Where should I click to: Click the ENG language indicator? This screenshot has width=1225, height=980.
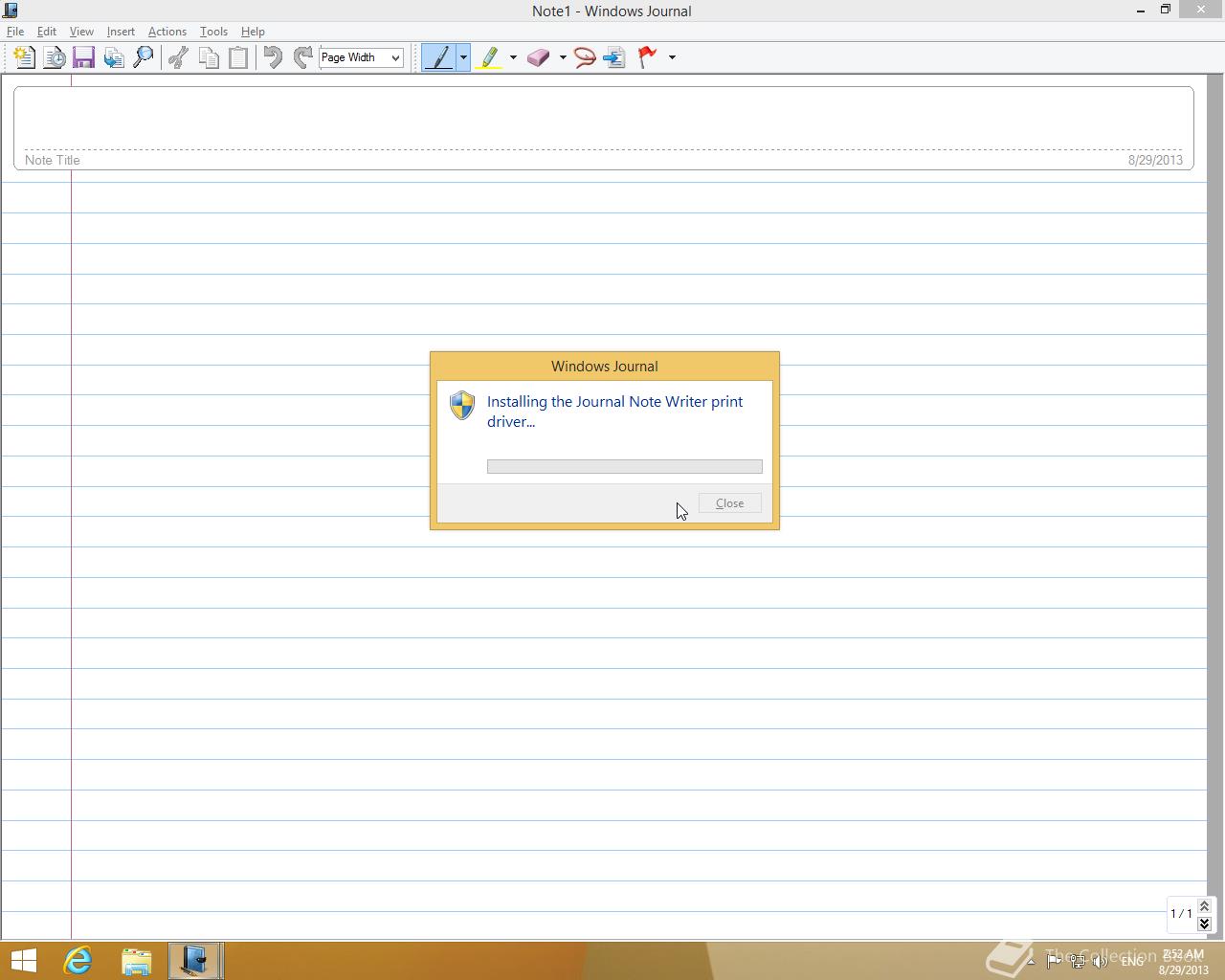[1132, 962]
